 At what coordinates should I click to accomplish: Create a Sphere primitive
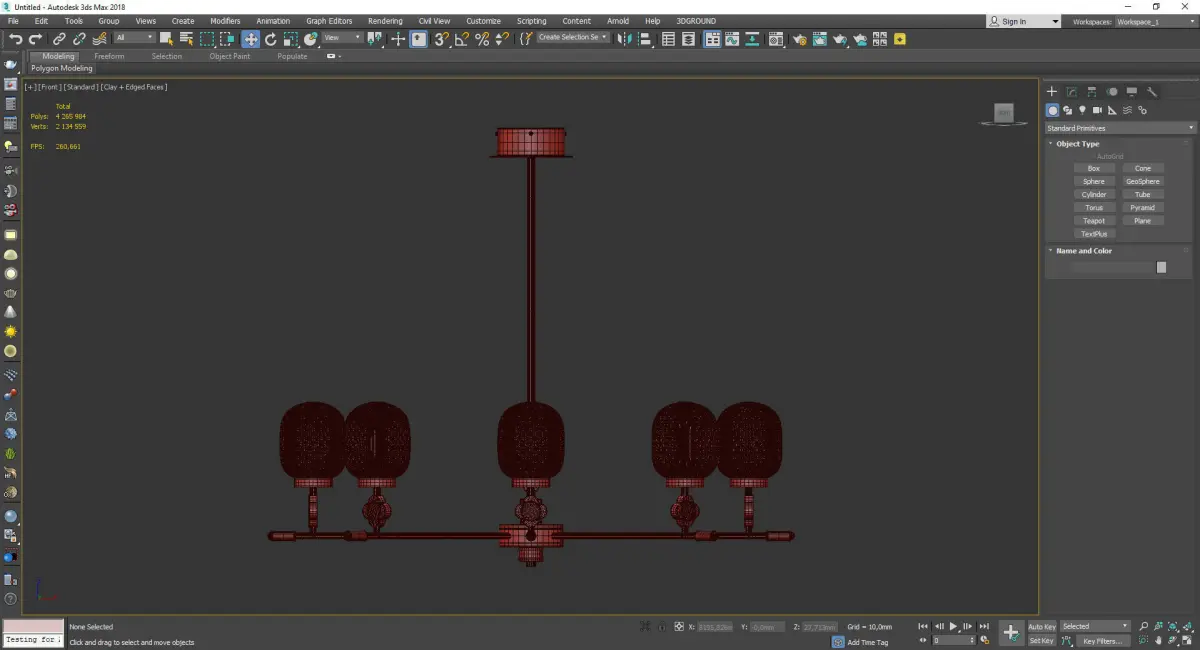pos(1094,182)
